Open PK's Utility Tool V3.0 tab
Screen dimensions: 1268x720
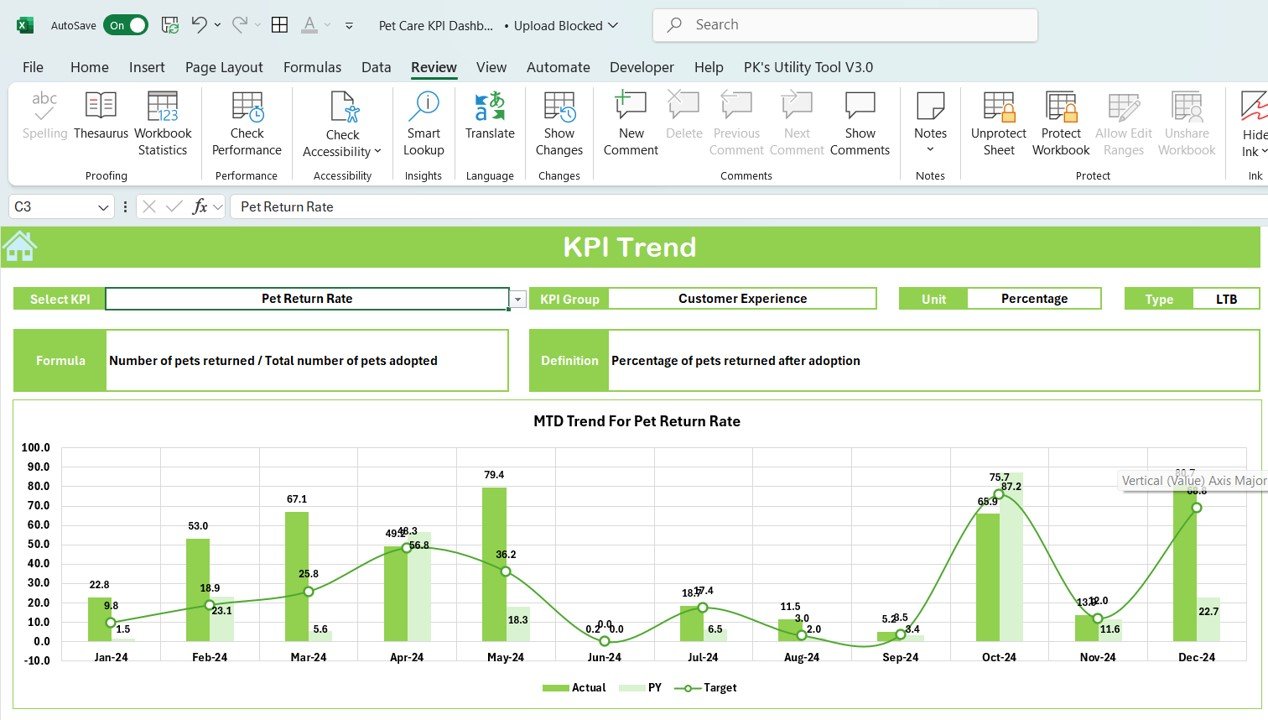[808, 67]
